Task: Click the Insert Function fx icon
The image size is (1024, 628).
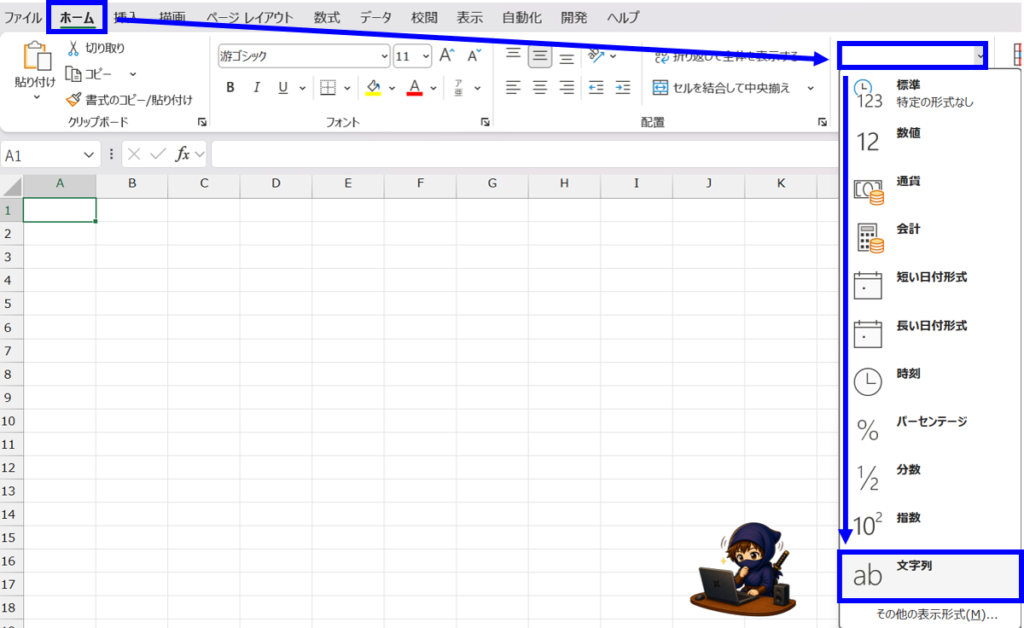Action: [x=182, y=155]
